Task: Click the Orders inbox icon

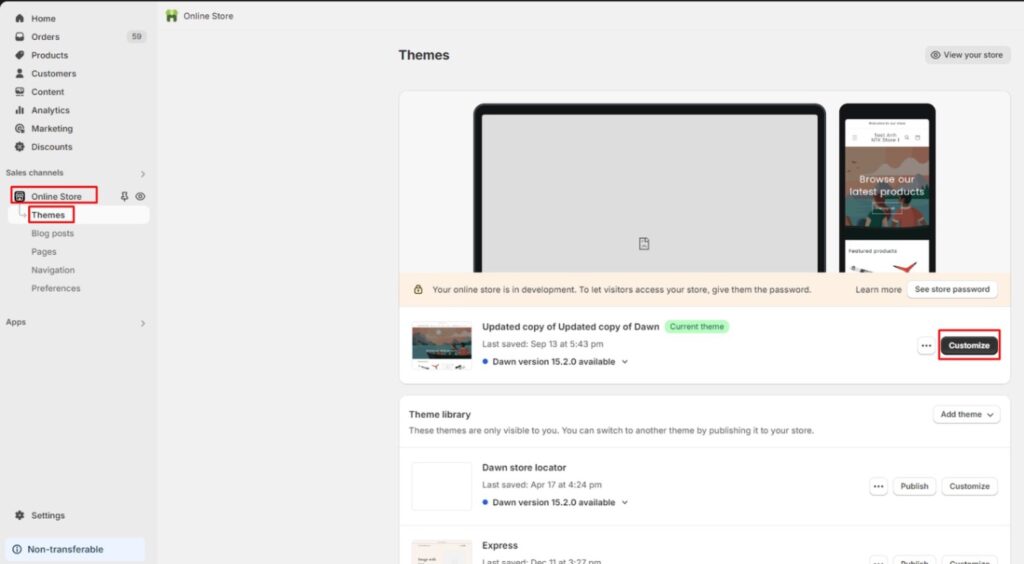Action: 20,37
